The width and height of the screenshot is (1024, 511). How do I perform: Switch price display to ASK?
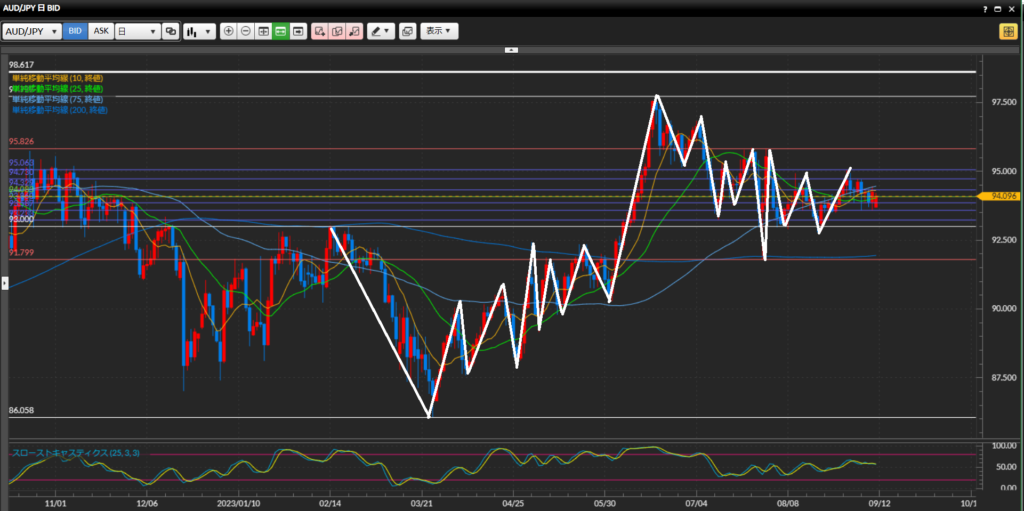pyautogui.click(x=101, y=31)
